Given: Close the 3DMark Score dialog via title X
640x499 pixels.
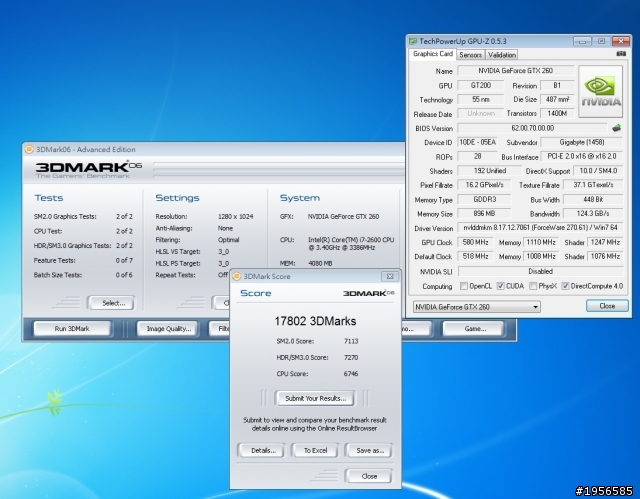Looking at the screenshot, I should coord(390,276).
